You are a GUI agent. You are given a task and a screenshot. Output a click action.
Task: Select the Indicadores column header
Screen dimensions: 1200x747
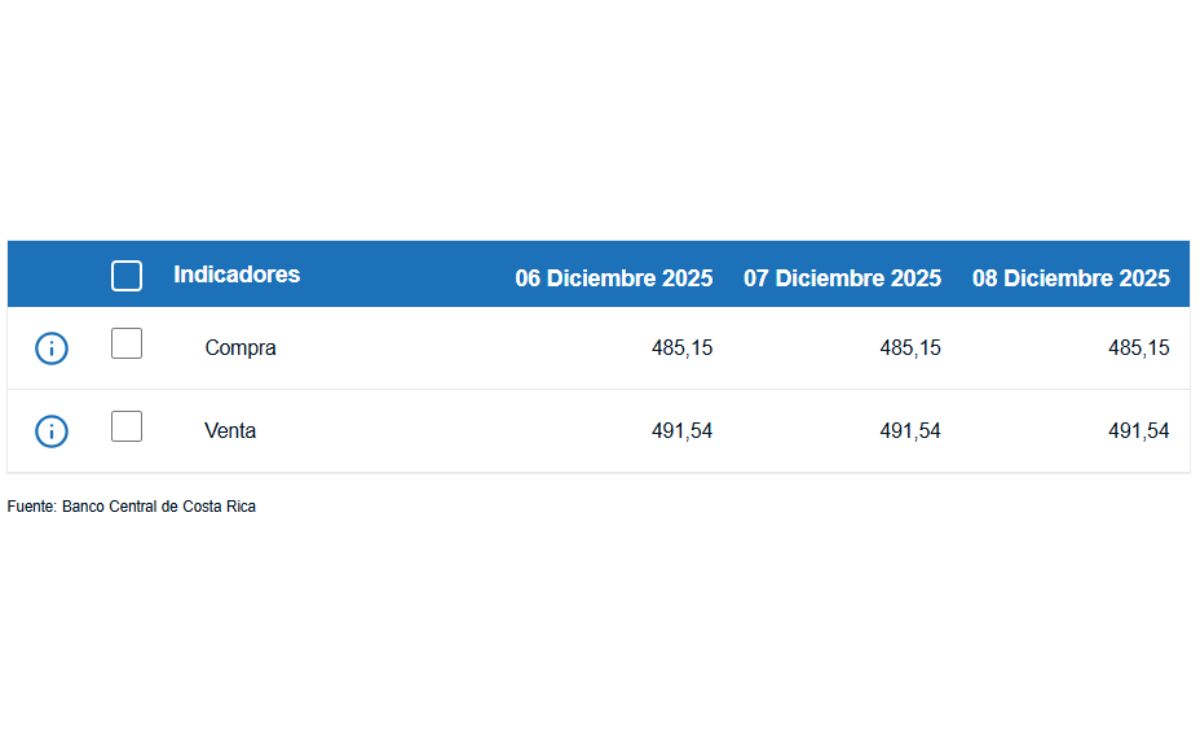point(238,275)
